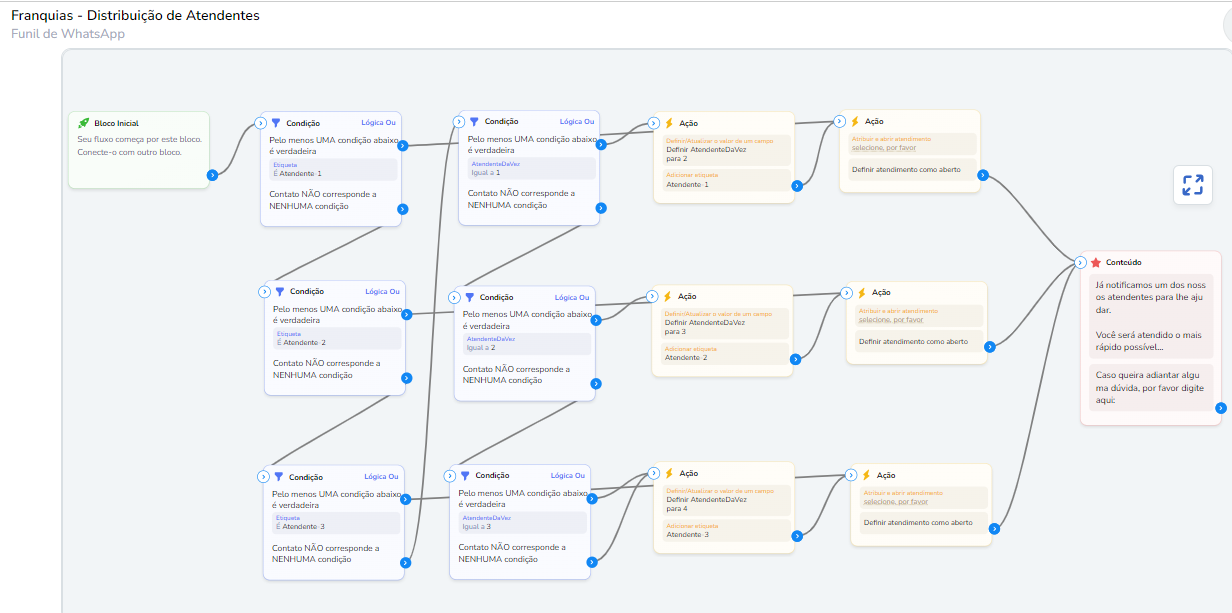Click the output connector of Bloco Inicial
Image resolution: width=1232 pixels, height=613 pixels.
click(x=212, y=175)
